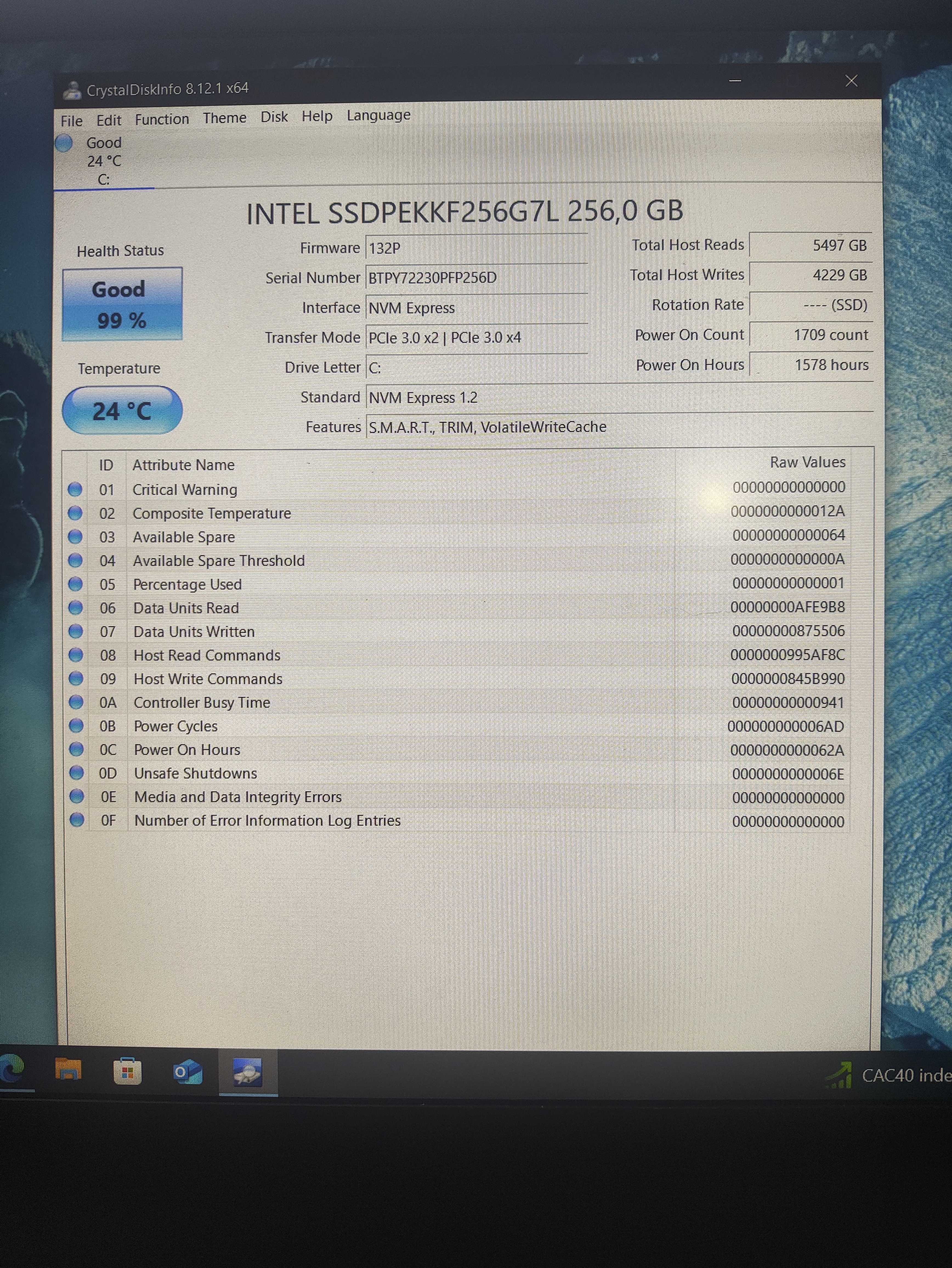This screenshot has height=1268, width=952.
Task: Open Microsoft Store from the taskbar
Action: coord(127,1071)
